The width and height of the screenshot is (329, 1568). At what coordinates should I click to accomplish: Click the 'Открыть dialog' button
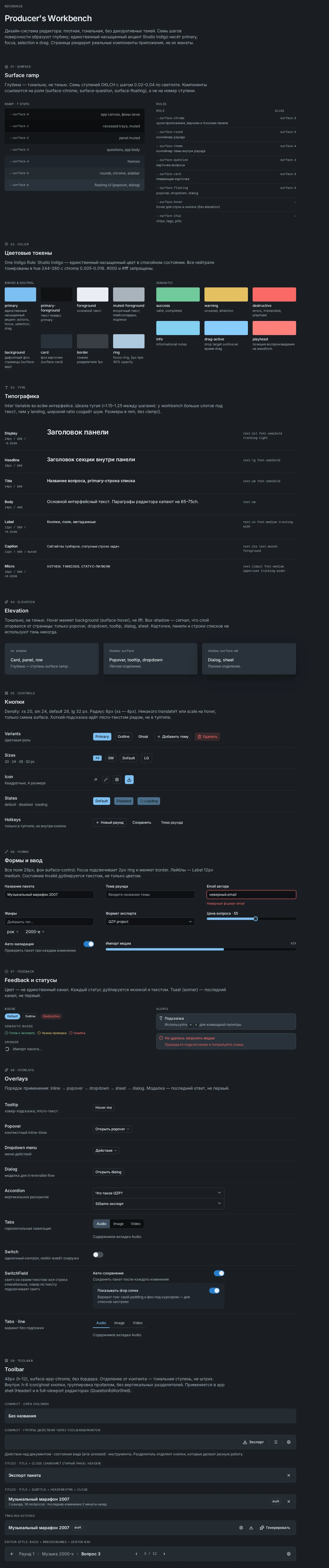coord(108,1172)
